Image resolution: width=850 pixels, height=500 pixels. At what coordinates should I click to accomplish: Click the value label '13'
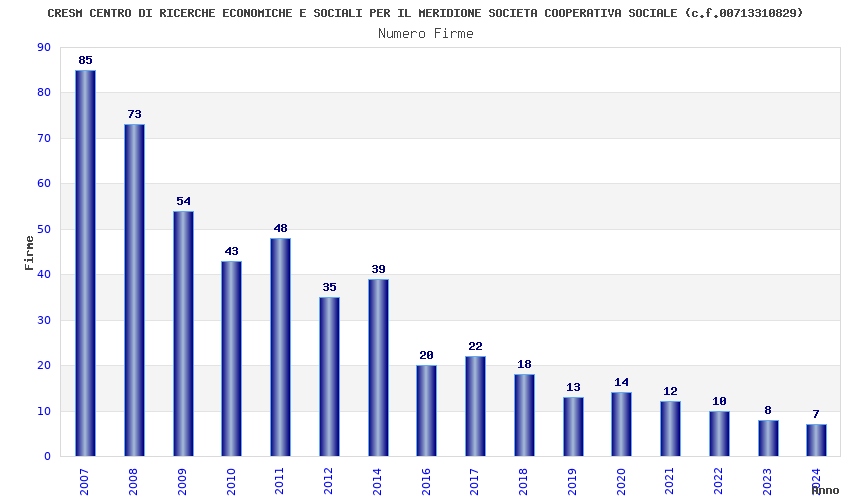point(573,387)
